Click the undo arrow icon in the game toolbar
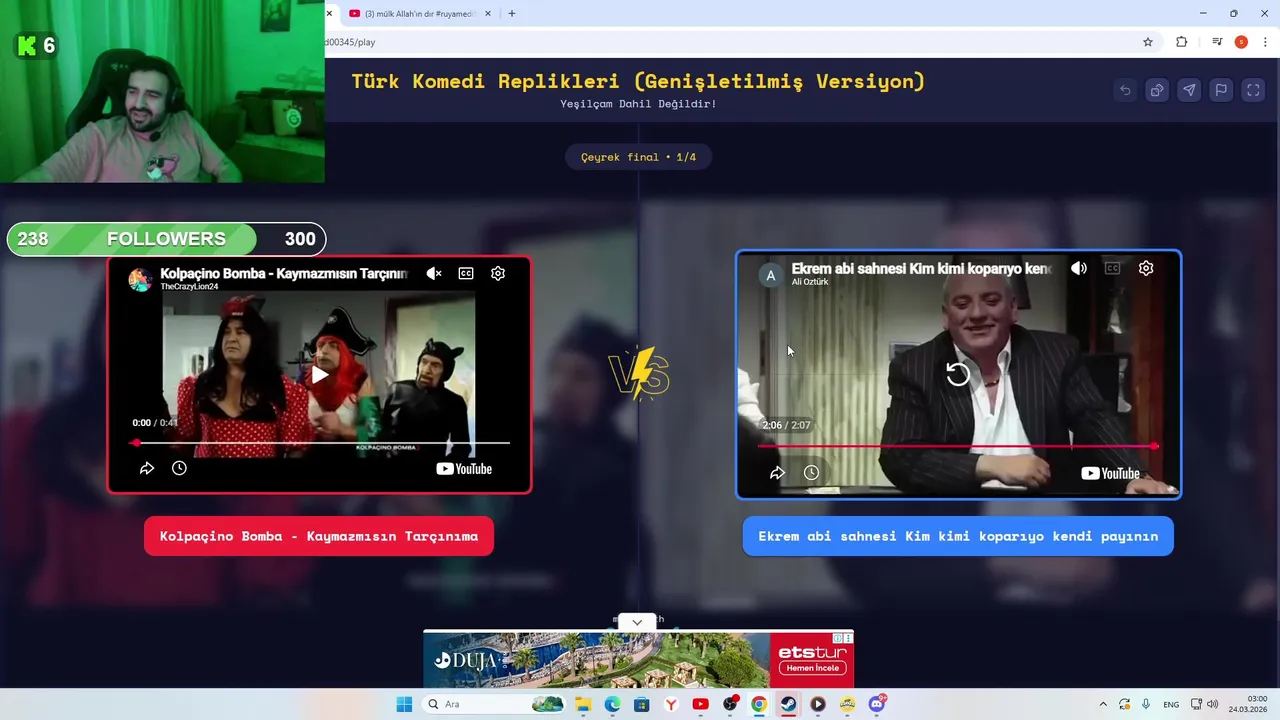 pyautogui.click(x=1125, y=90)
